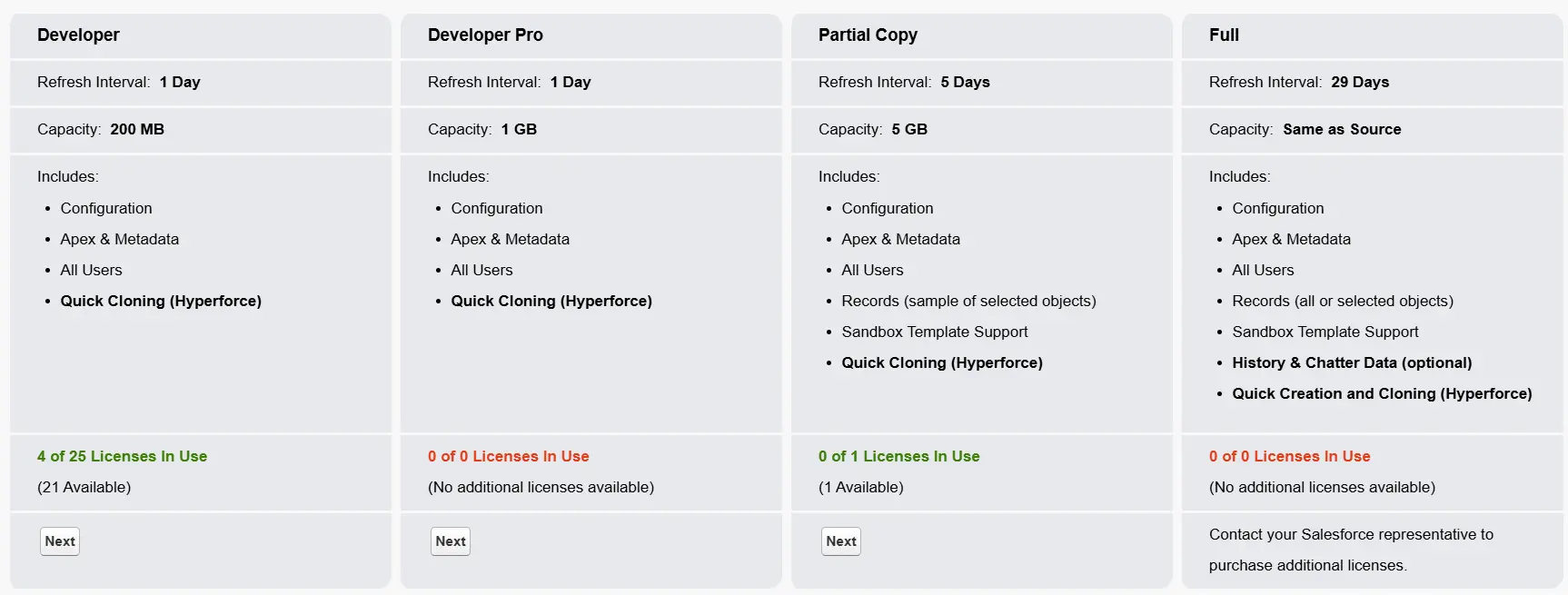Click Developer Pro's "0 of 0 Licenses" text

[508, 456]
